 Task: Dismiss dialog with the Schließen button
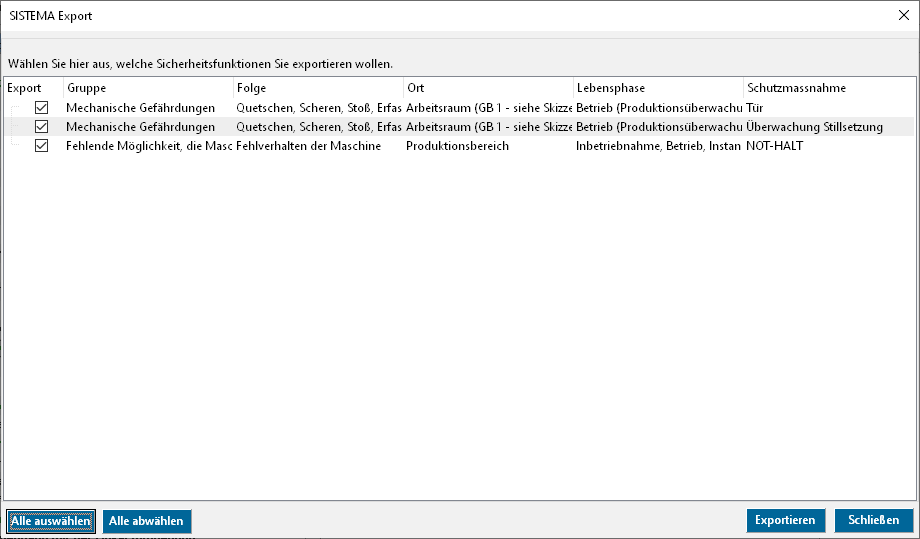coord(873,521)
